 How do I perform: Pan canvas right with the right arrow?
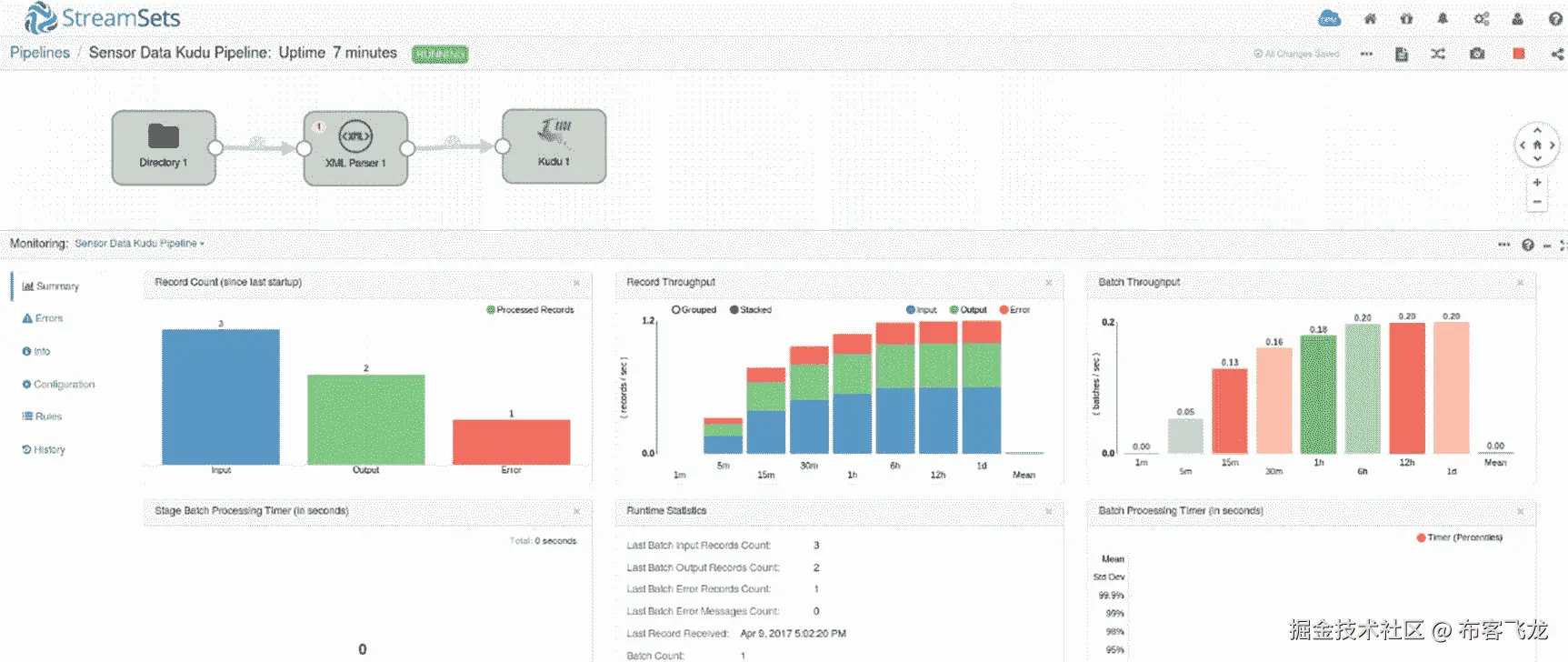(x=1552, y=145)
